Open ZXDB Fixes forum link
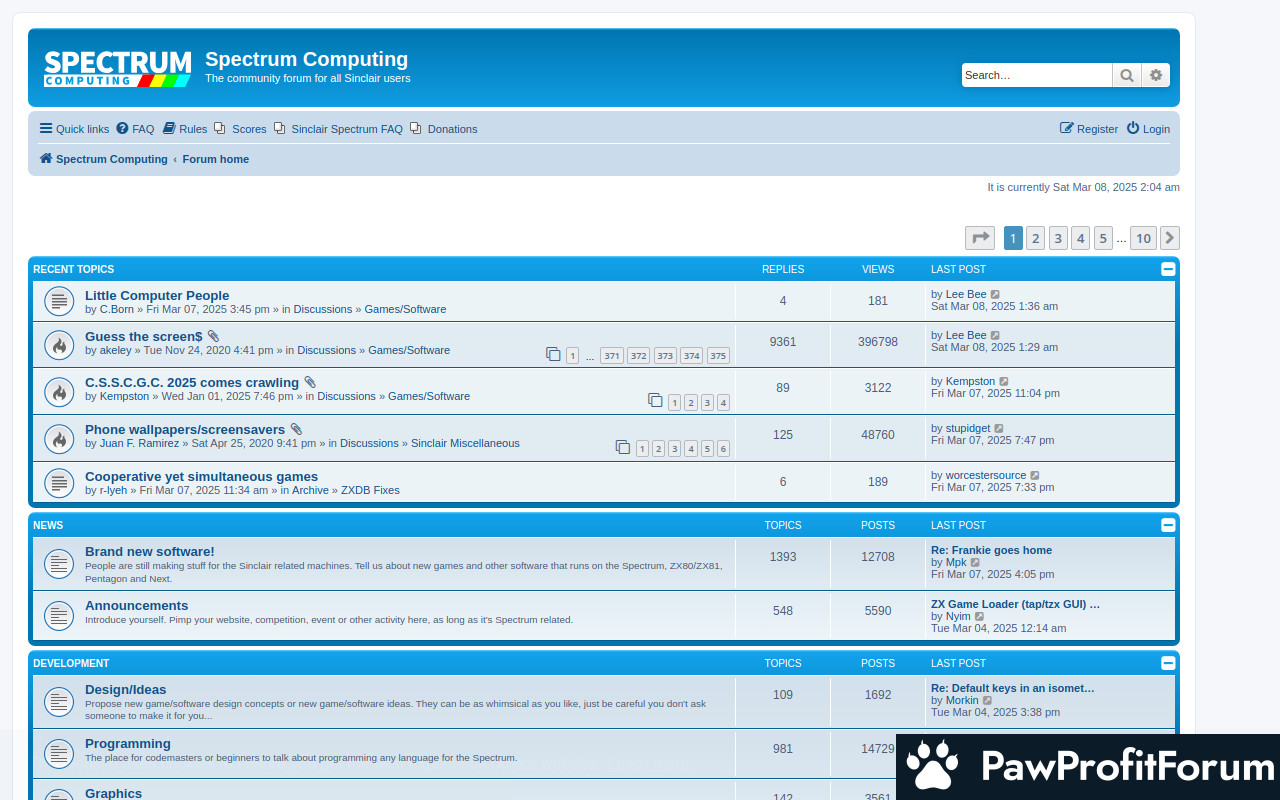Image resolution: width=1280 pixels, height=800 pixels. 370,490
